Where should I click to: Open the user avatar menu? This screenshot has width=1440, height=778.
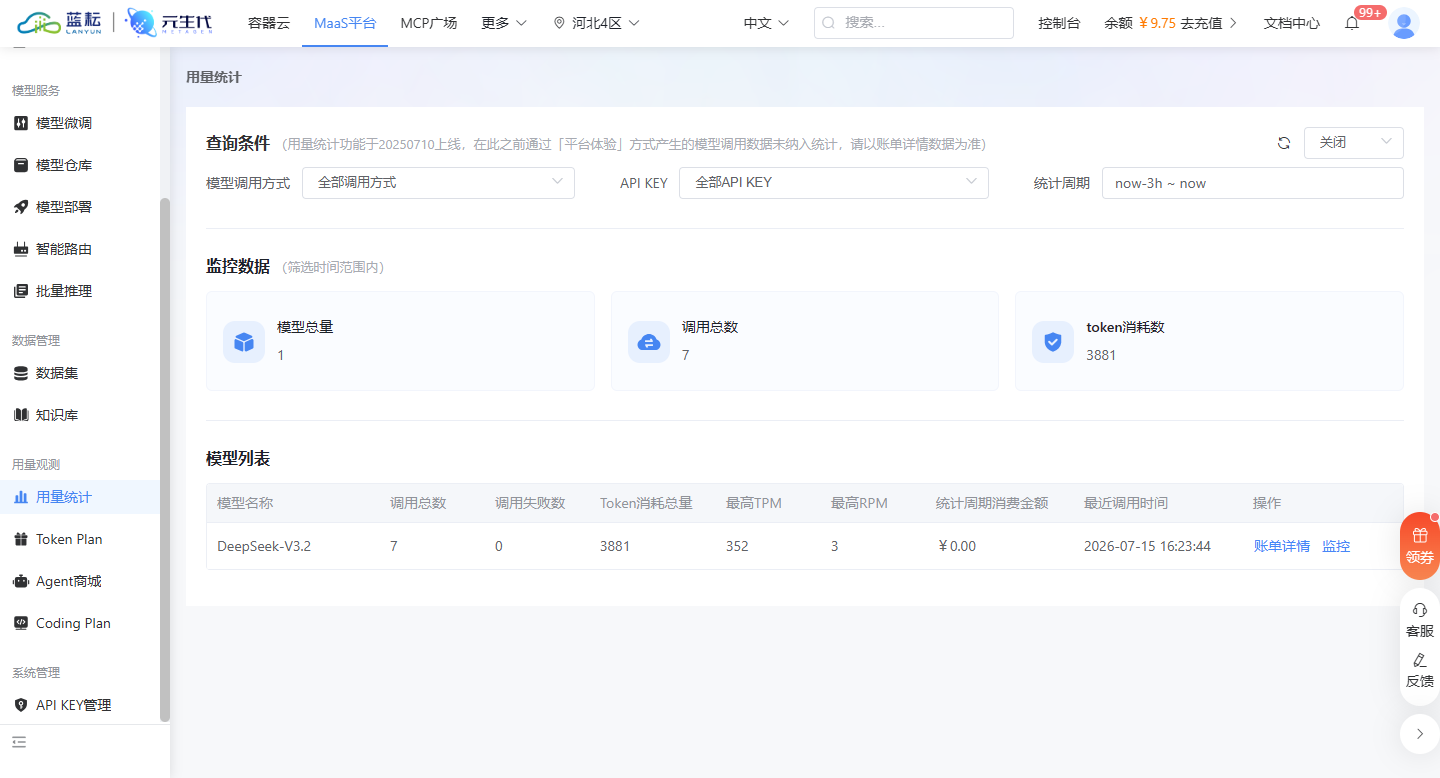pos(1404,23)
